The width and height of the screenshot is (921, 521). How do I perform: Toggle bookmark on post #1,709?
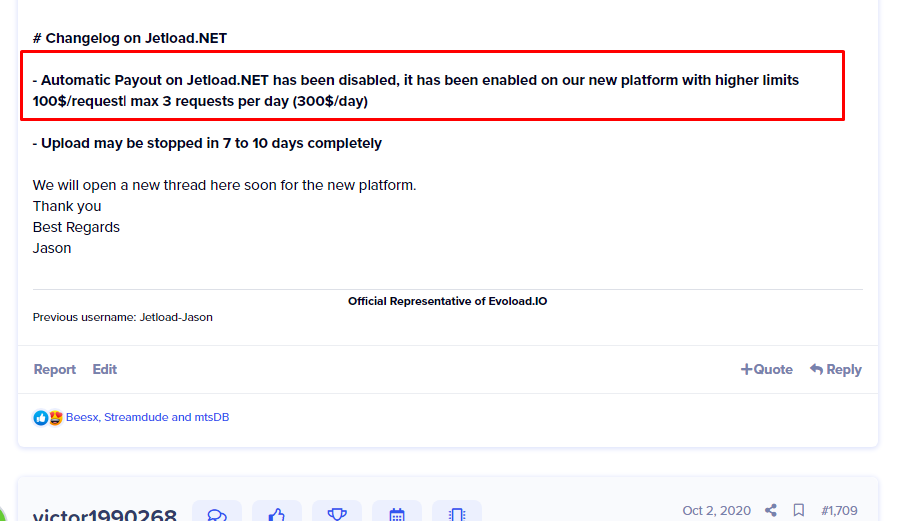click(x=799, y=510)
